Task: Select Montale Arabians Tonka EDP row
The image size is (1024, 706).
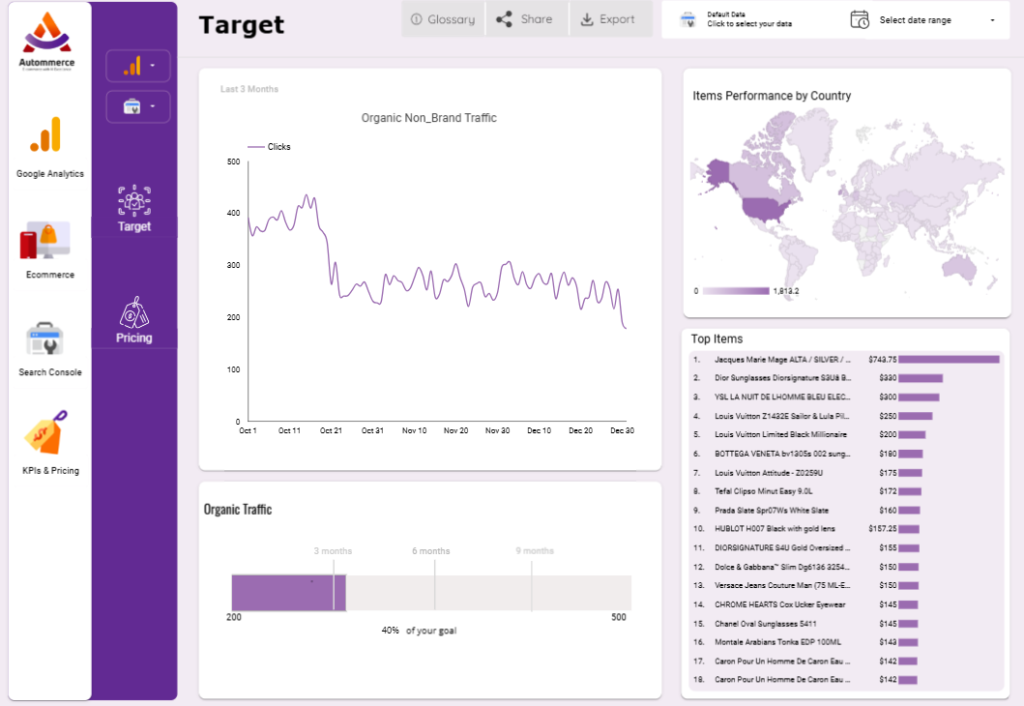Action: (x=847, y=642)
